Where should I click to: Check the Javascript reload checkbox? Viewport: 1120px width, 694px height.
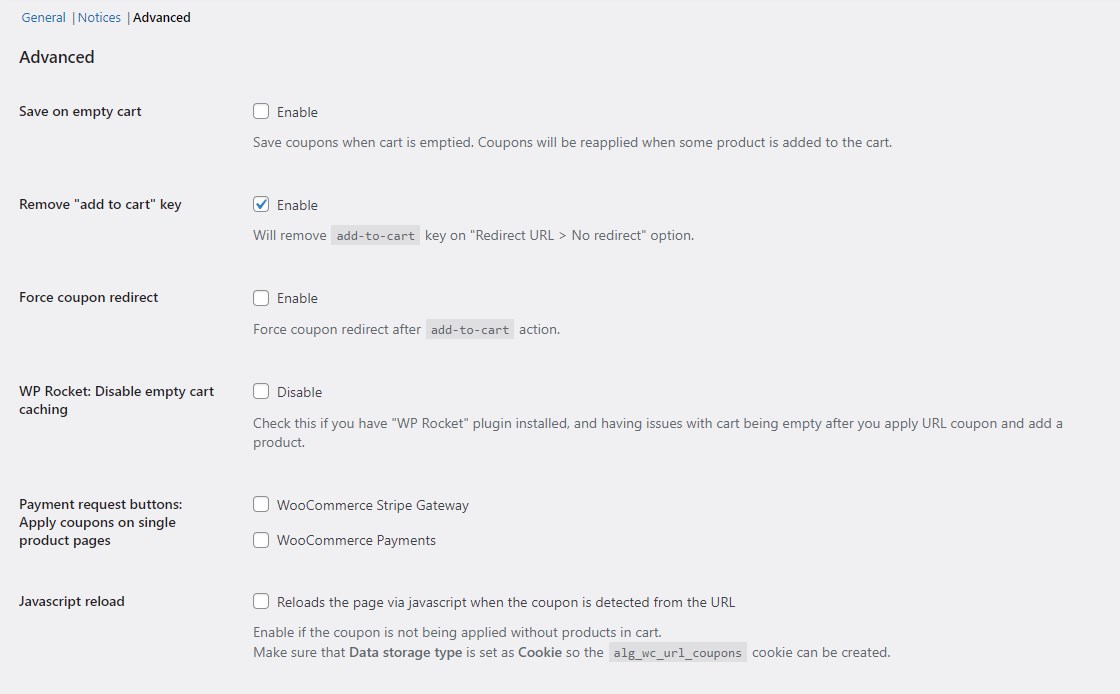[261, 601]
